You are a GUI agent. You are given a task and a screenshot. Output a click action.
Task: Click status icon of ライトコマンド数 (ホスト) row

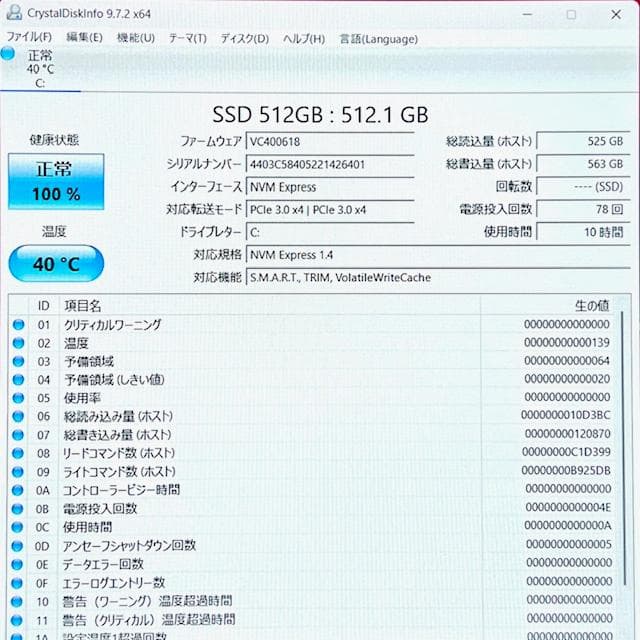18,472
